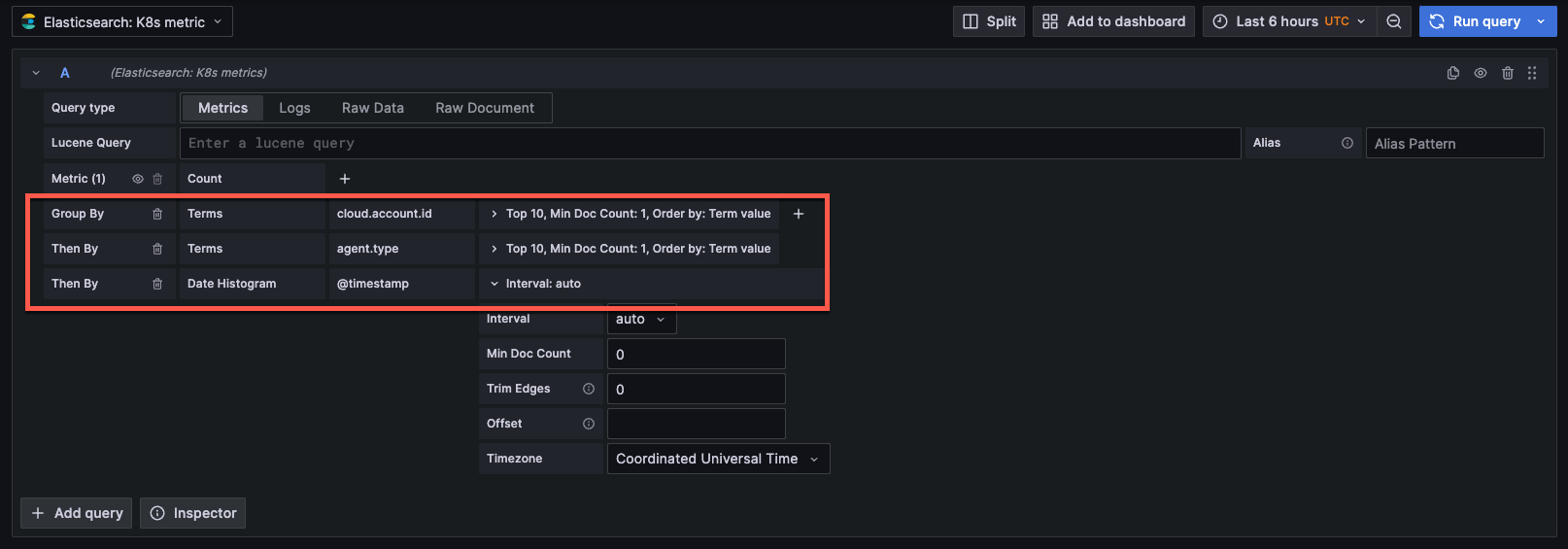The image size is (1568, 549).
Task: Open the Interval auto dropdown
Action: (x=641, y=319)
